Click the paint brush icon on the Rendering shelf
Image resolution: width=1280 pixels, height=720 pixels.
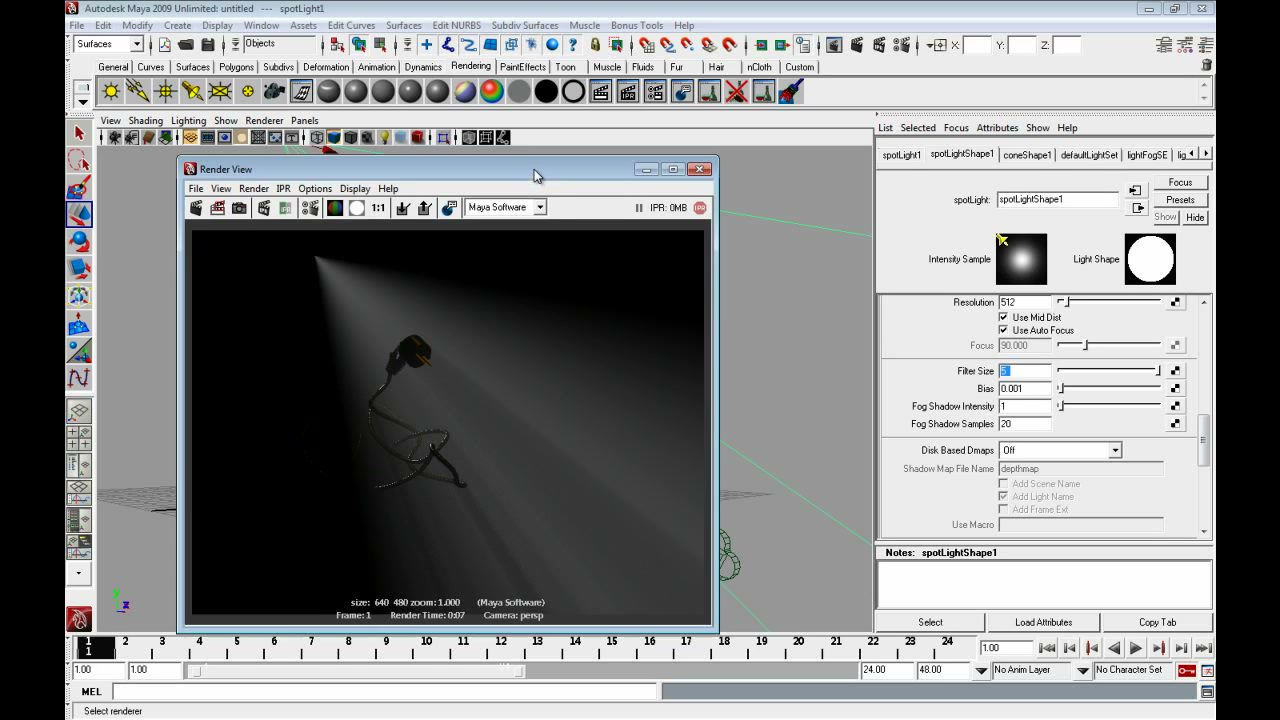[791, 92]
